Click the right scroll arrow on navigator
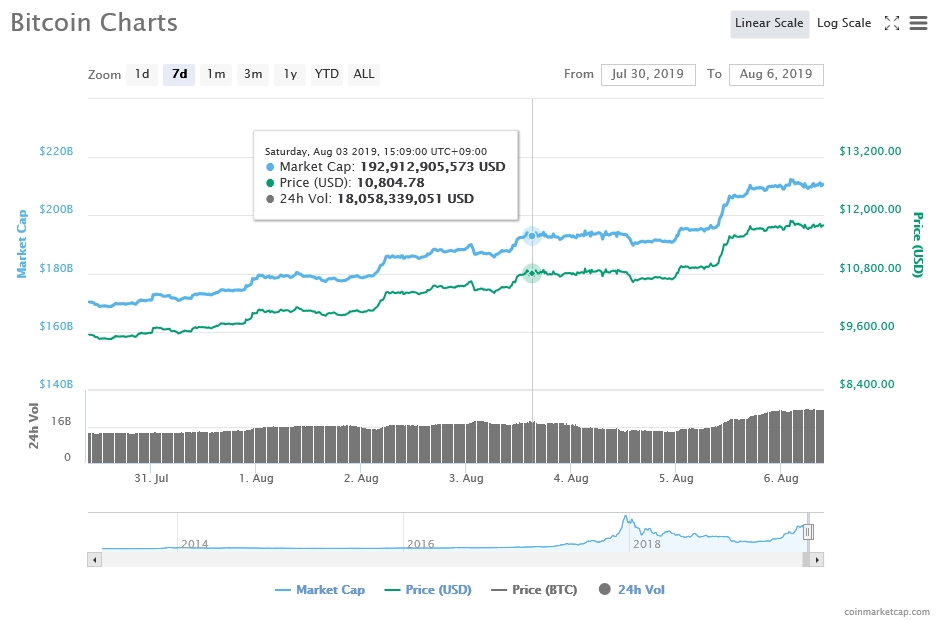 pos(817,560)
